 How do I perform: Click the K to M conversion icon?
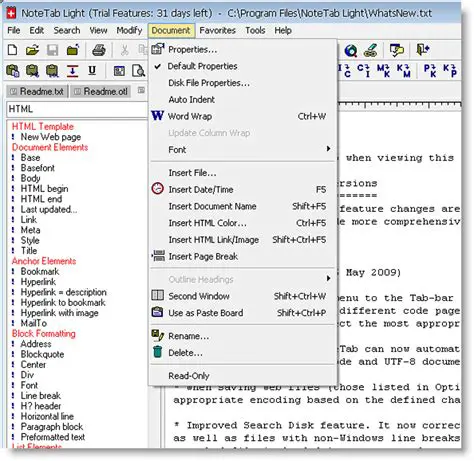[x=404, y=71]
